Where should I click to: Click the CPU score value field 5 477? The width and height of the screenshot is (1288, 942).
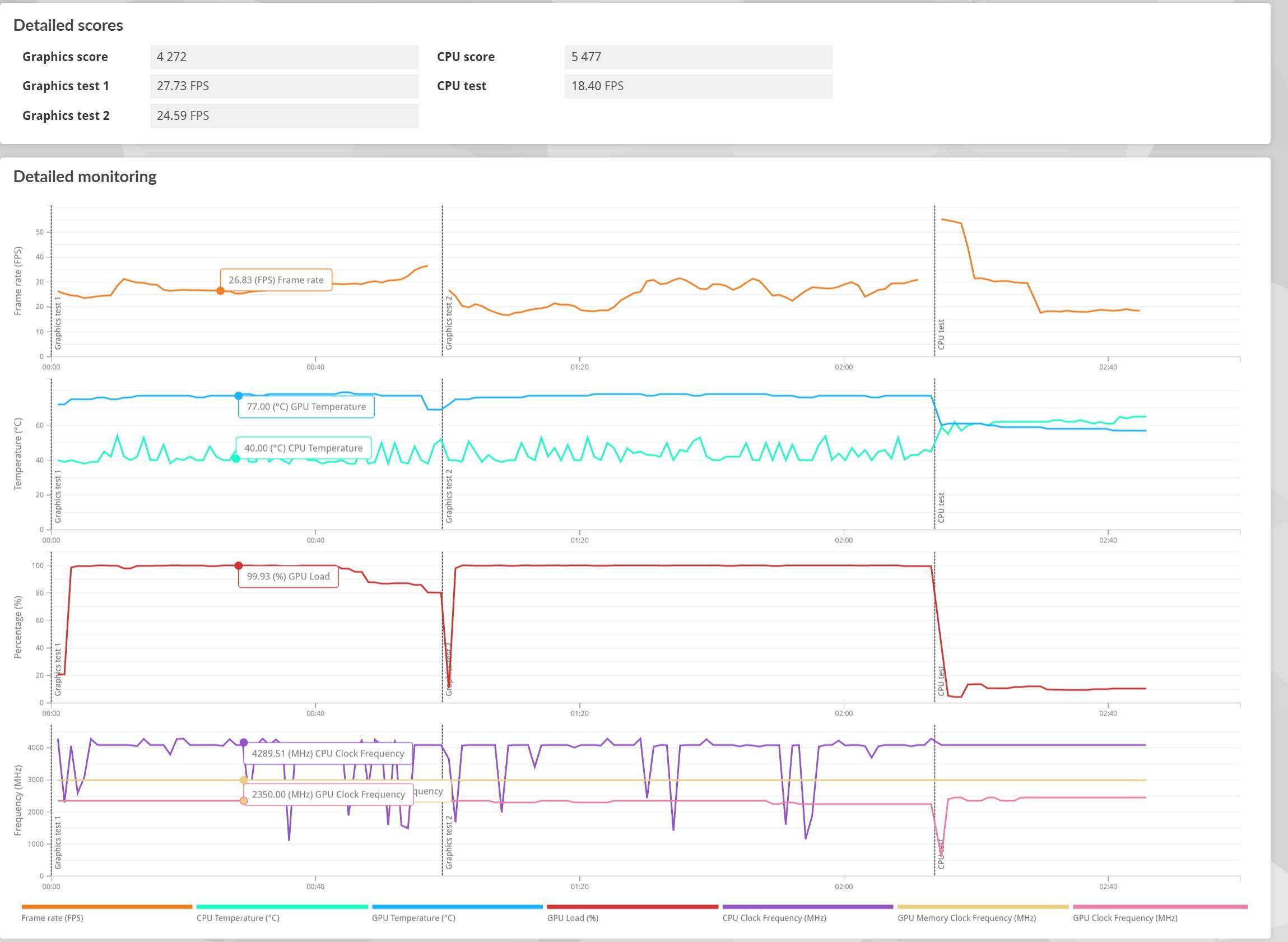point(698,57)
